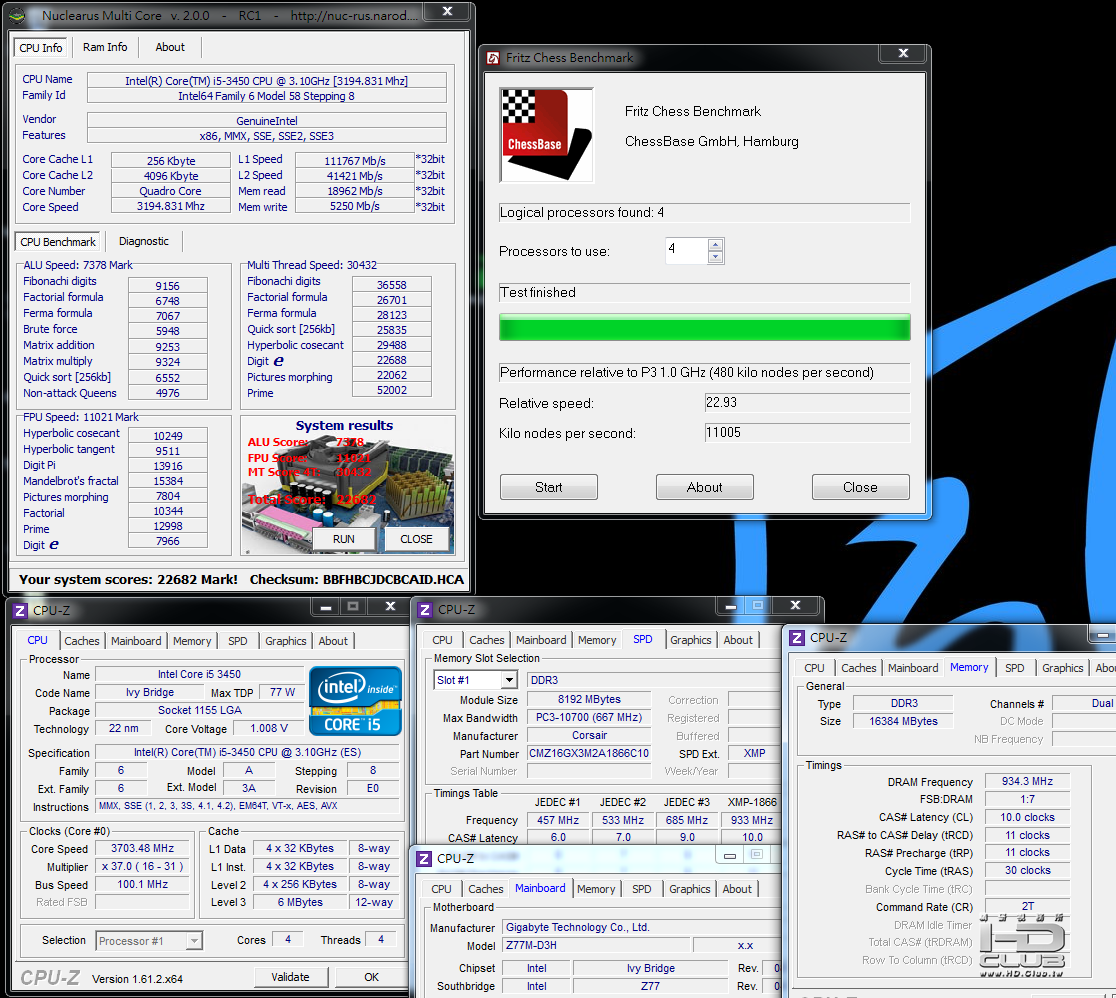The width and height of the screenshot is (1116, 998).
Task: Start the Fritz Chess Benchmark
Action: pyautogui.click(x=549, y=487)
